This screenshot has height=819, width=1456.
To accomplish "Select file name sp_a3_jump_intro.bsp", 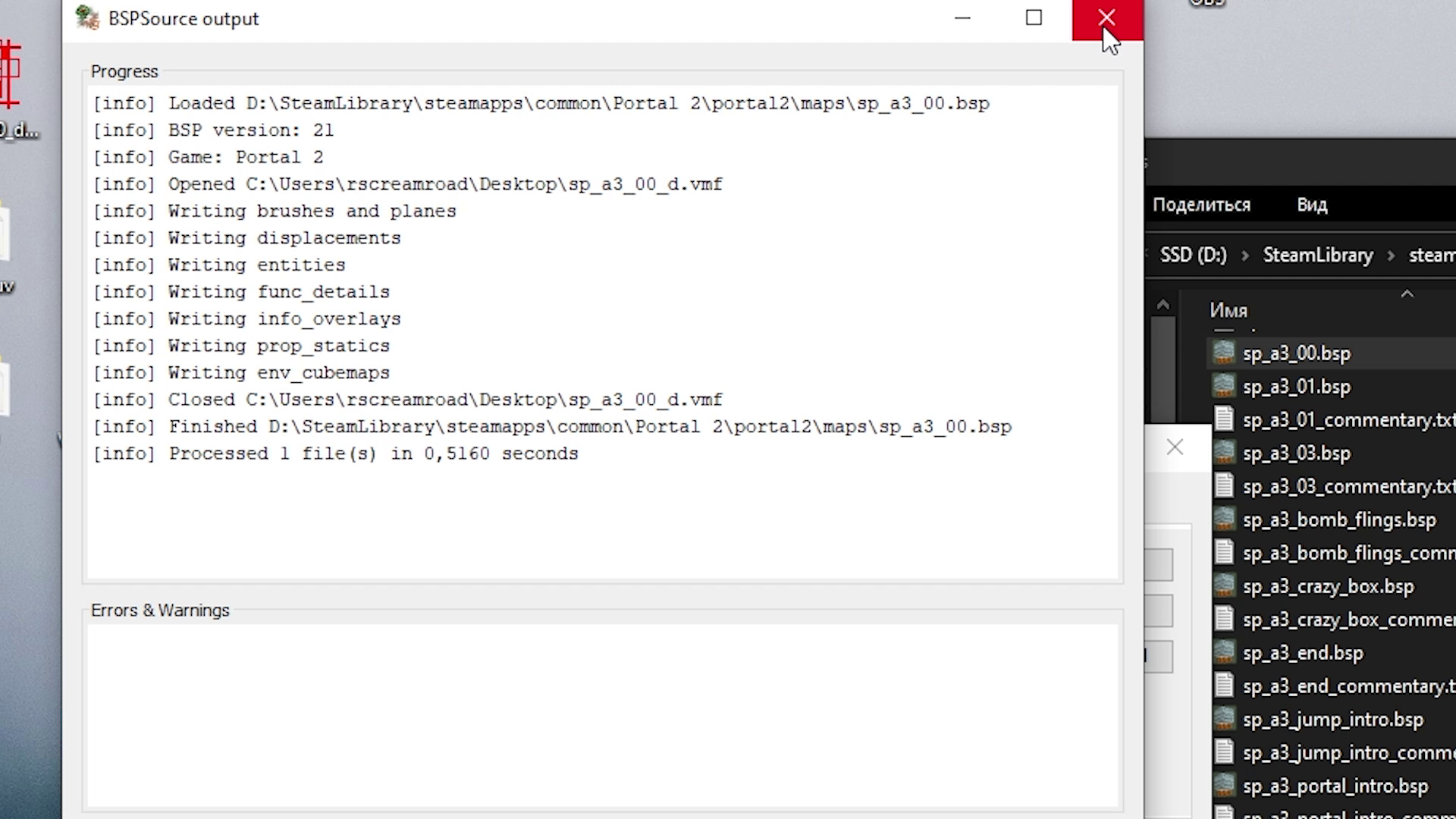I will [x=1333, y=720].
